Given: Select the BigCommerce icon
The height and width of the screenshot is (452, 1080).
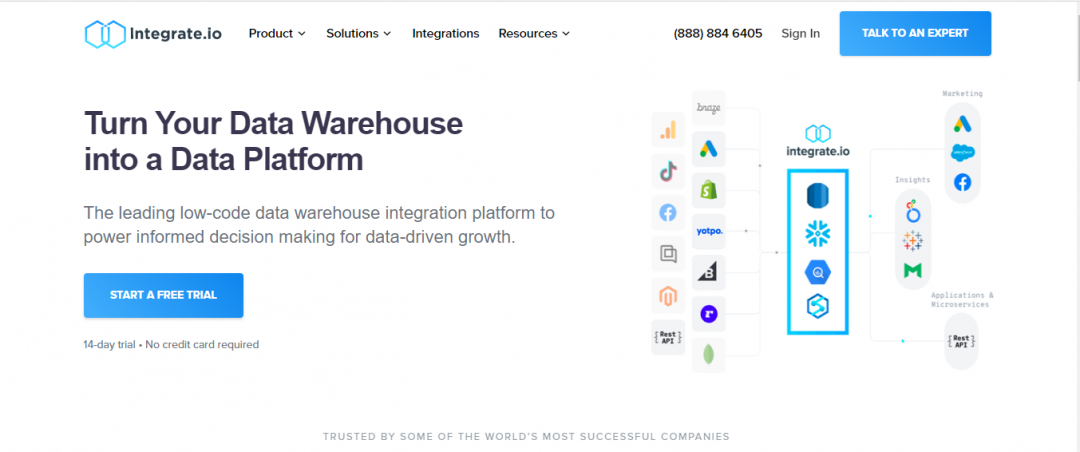Looking at the screenshot, I should 709,271.
